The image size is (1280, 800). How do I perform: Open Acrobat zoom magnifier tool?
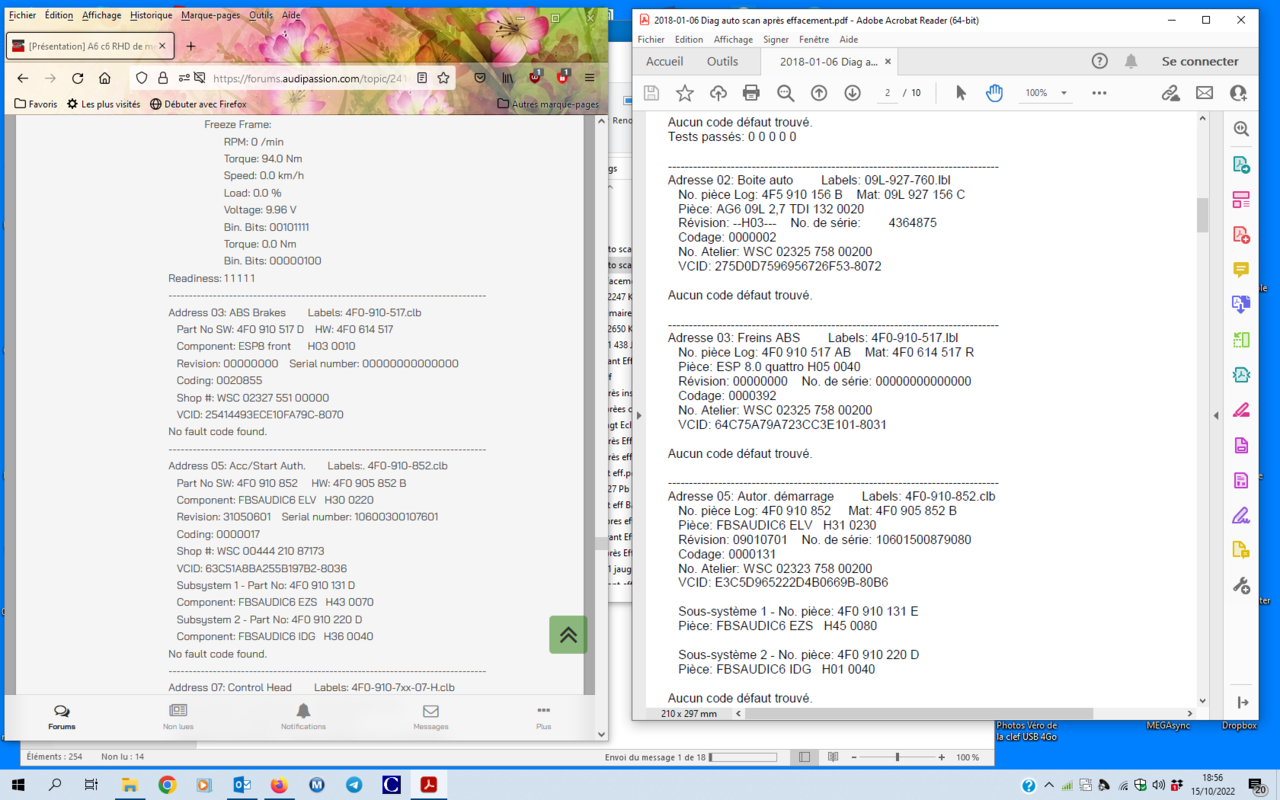pos(785,93)
